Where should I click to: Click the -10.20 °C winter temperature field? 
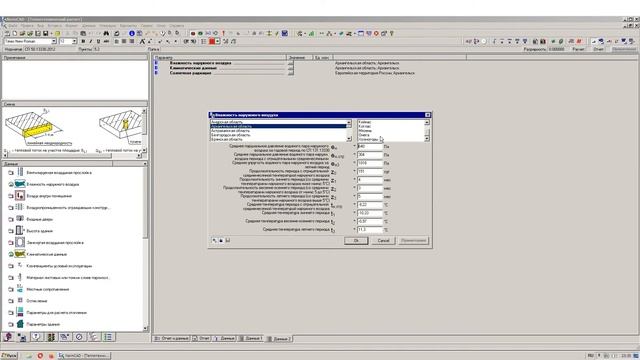[x=370, y=213]
